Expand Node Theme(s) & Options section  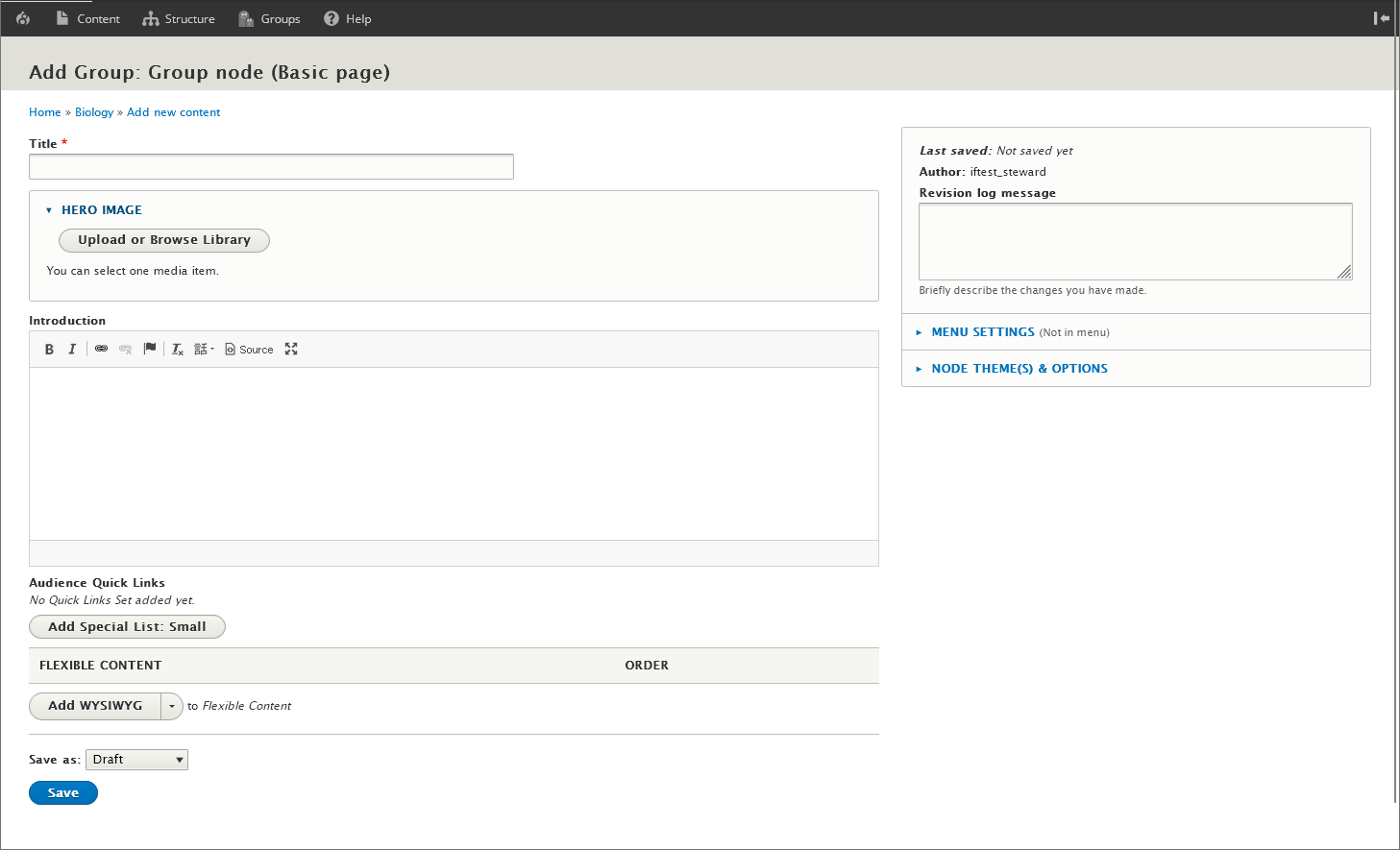1019,369
